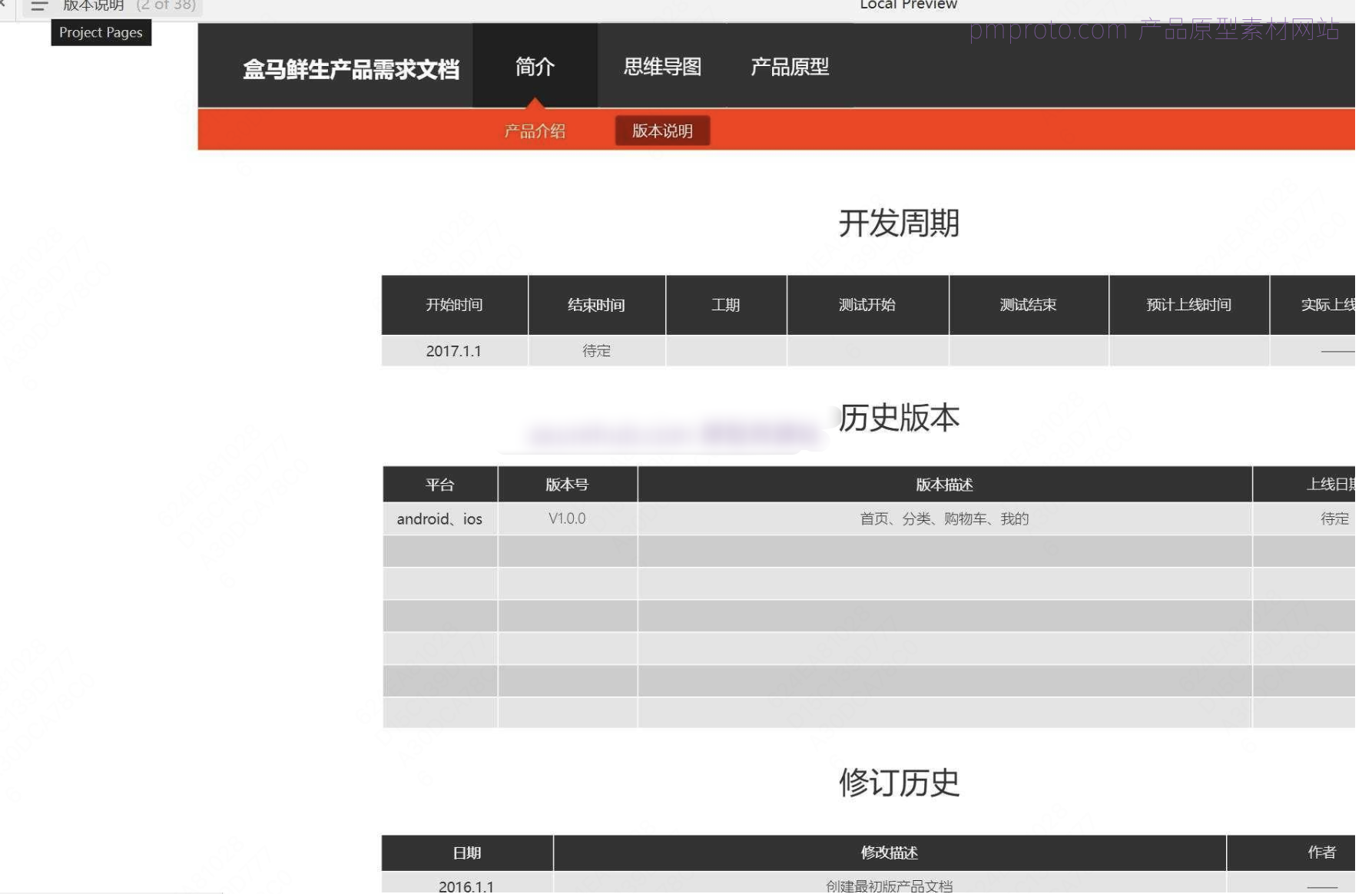Click the 修改描述 column header

pyautogui.click(x=889, y=853)
